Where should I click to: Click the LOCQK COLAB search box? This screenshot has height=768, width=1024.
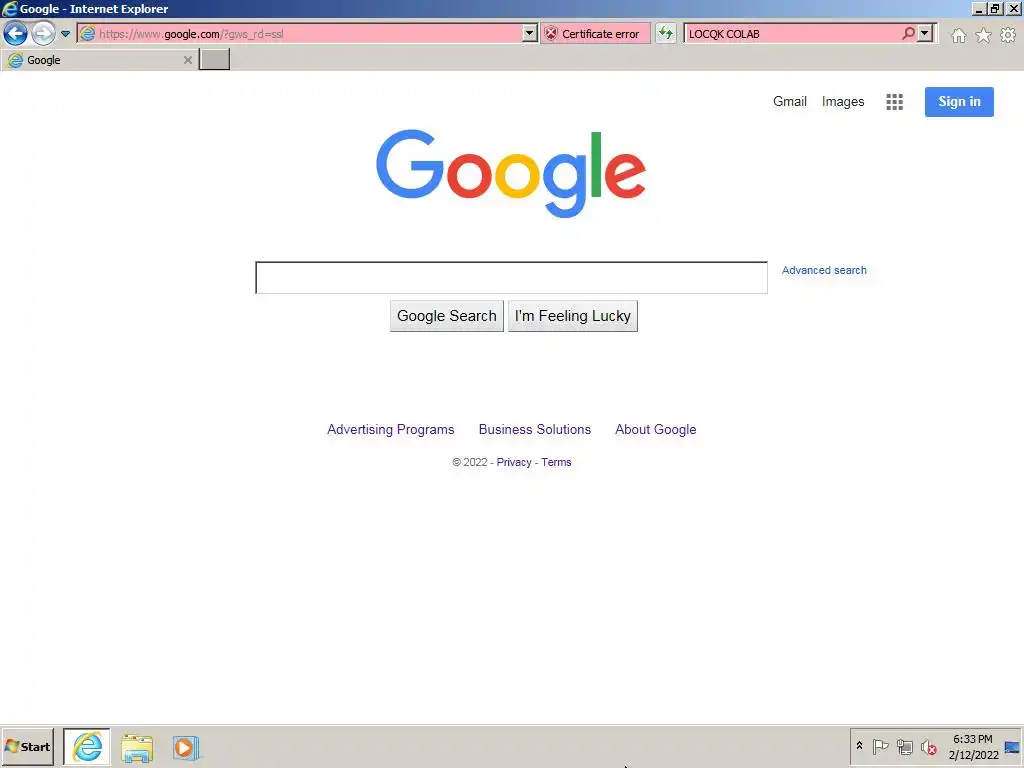(x=792, y=34)
